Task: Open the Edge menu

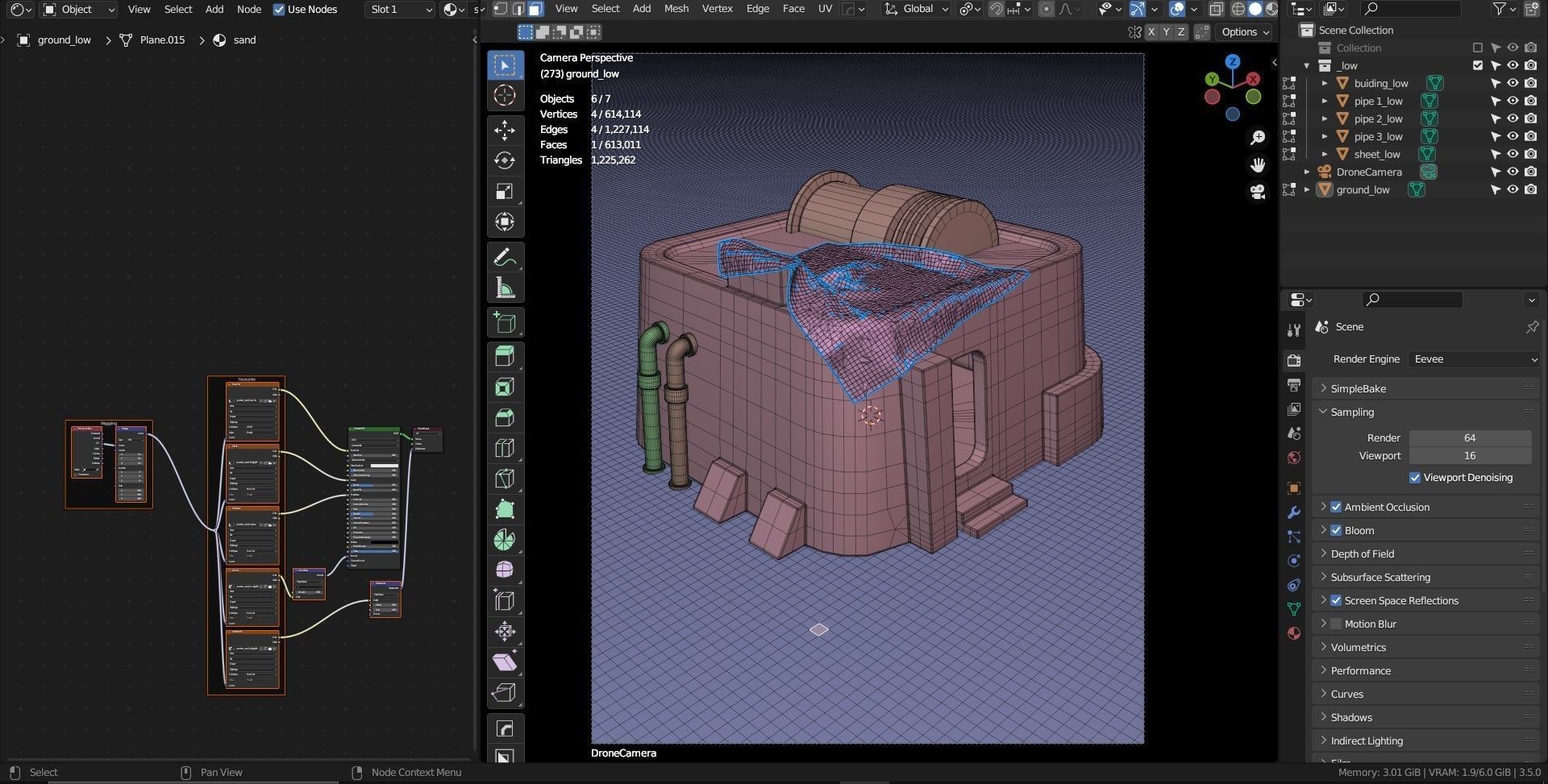Action: [x=757, y=9]
